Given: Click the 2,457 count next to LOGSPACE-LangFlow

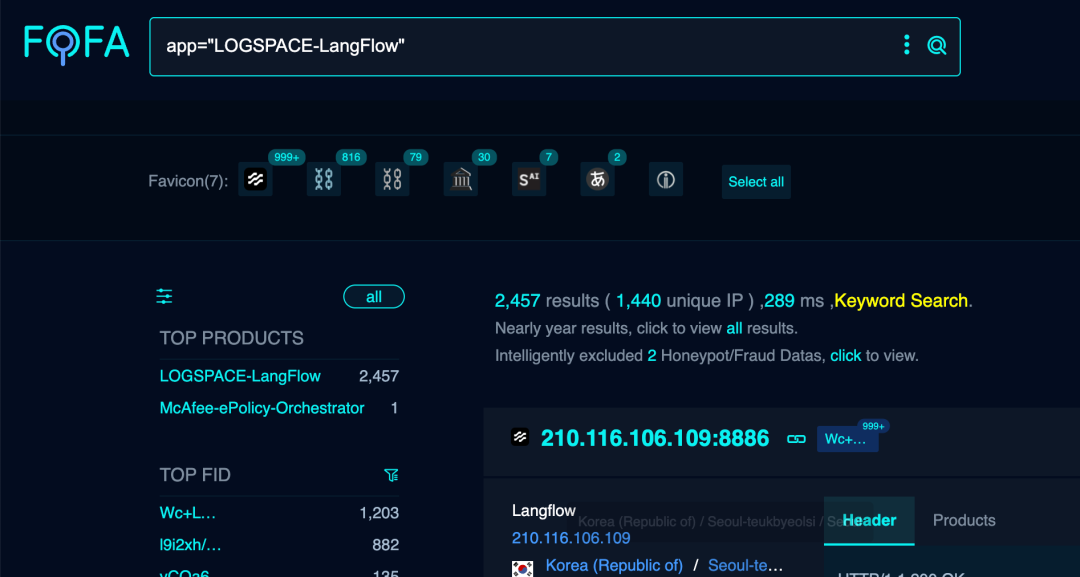Looking at the screenshot, I should 379,376.
